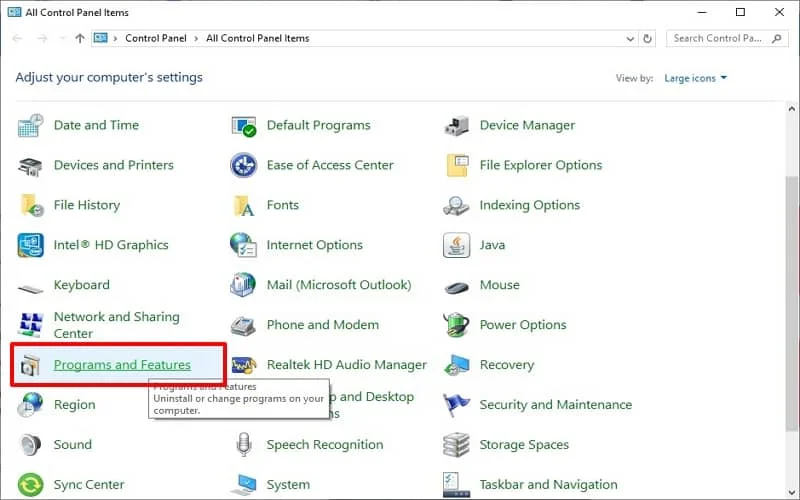Go up one folder level

80,38
